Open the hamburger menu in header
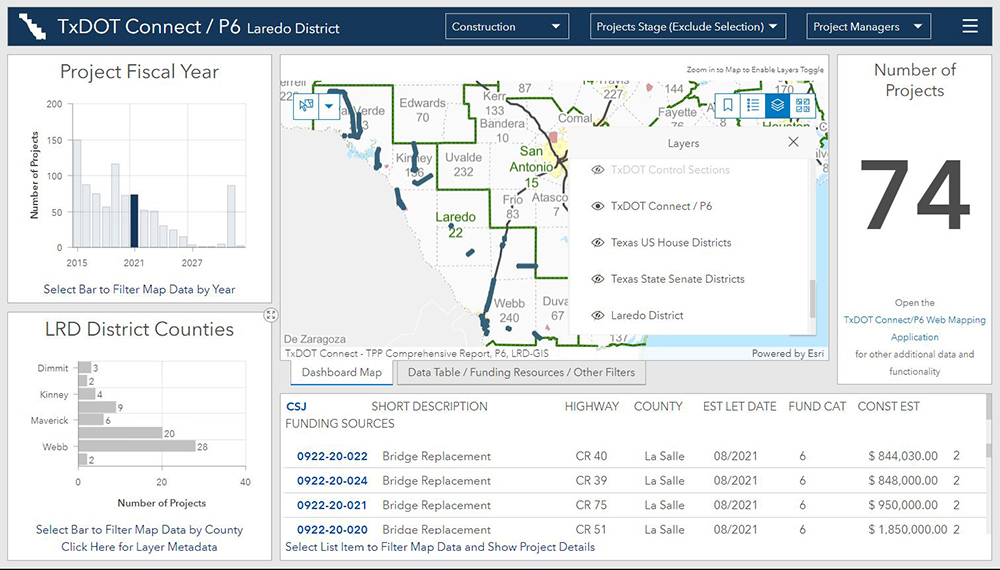 tap(969, 27)
